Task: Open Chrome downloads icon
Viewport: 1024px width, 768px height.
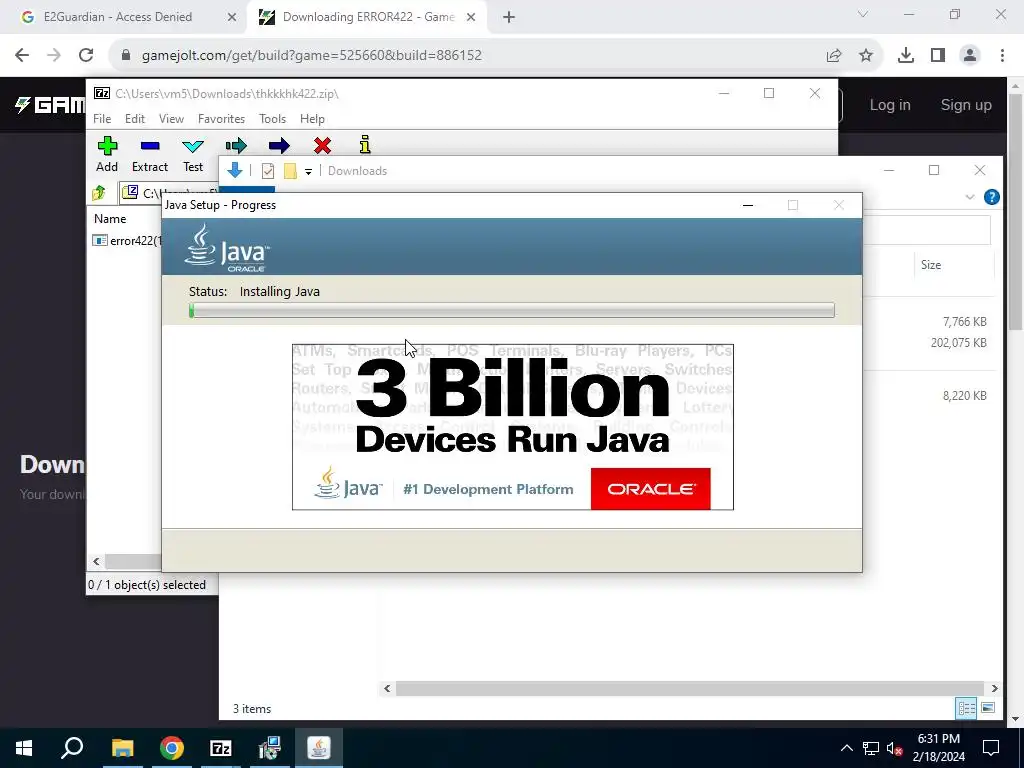Action: 906,56
